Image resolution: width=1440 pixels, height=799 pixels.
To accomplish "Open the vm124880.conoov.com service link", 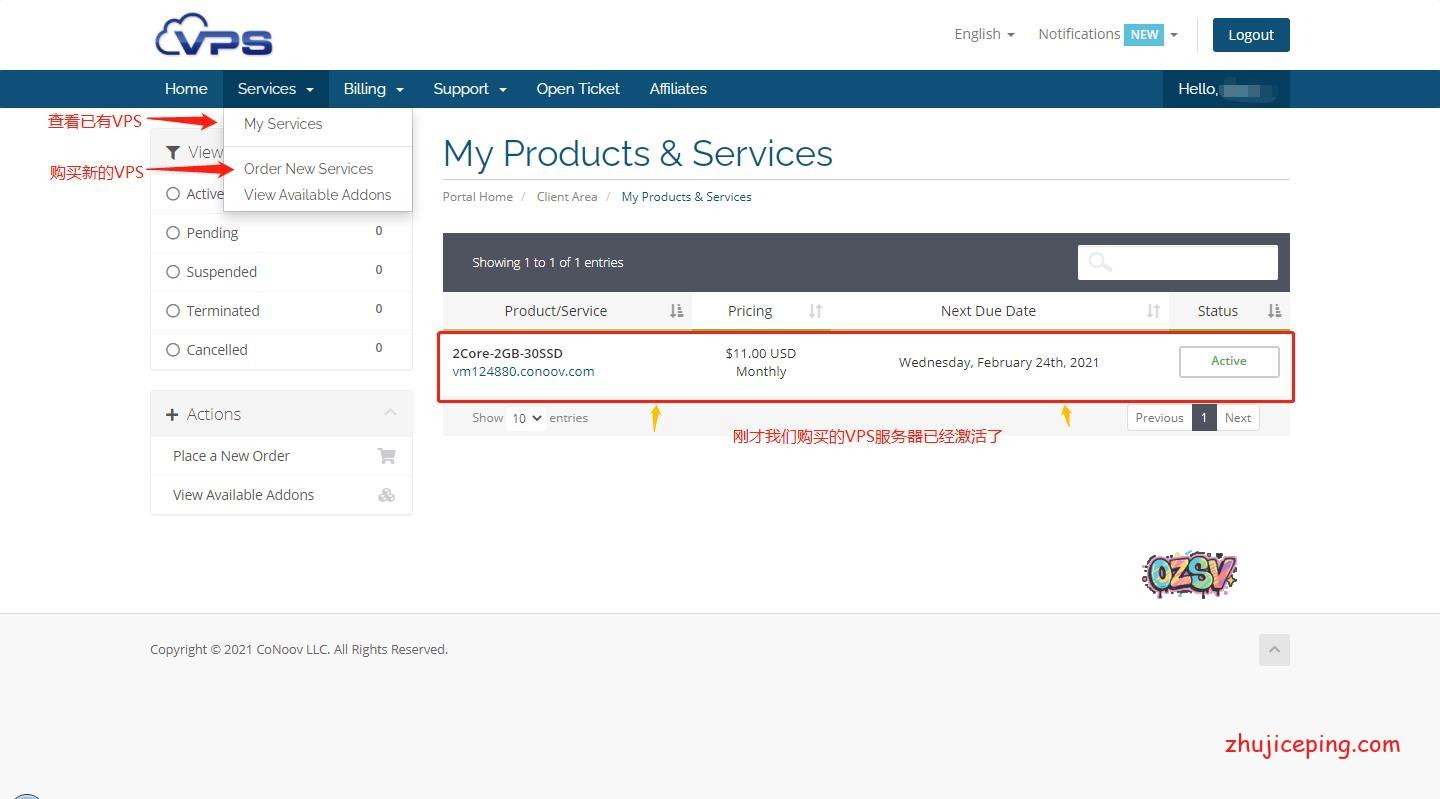I will (523, 371).
